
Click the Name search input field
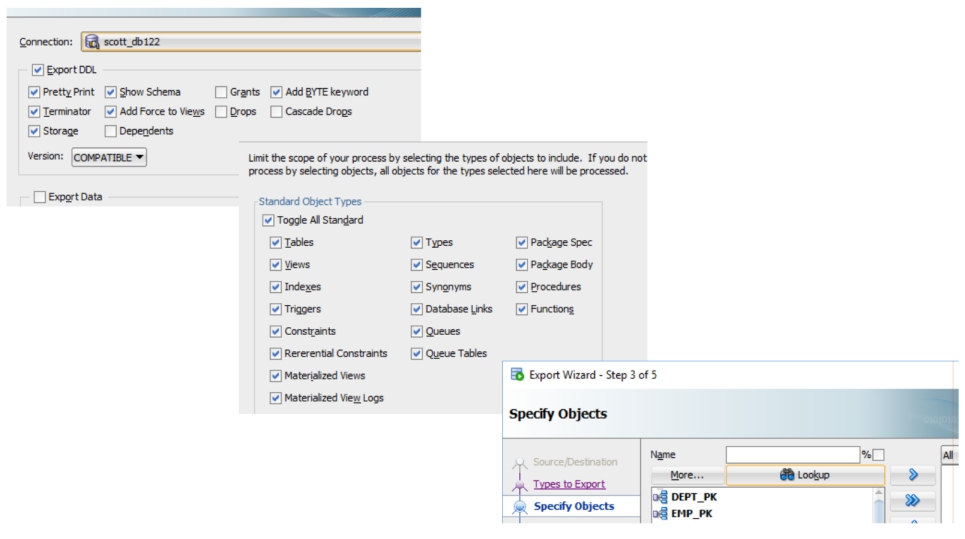[x=792, y=455]
